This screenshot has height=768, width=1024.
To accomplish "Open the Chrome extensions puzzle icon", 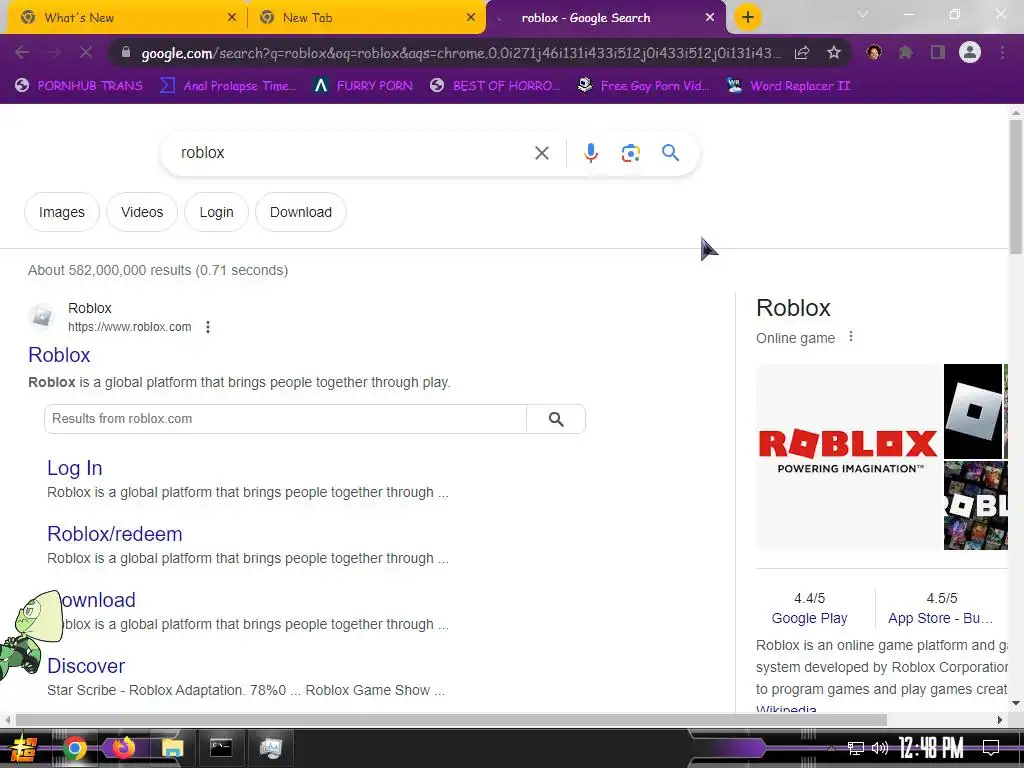I will tap(906, 52).
